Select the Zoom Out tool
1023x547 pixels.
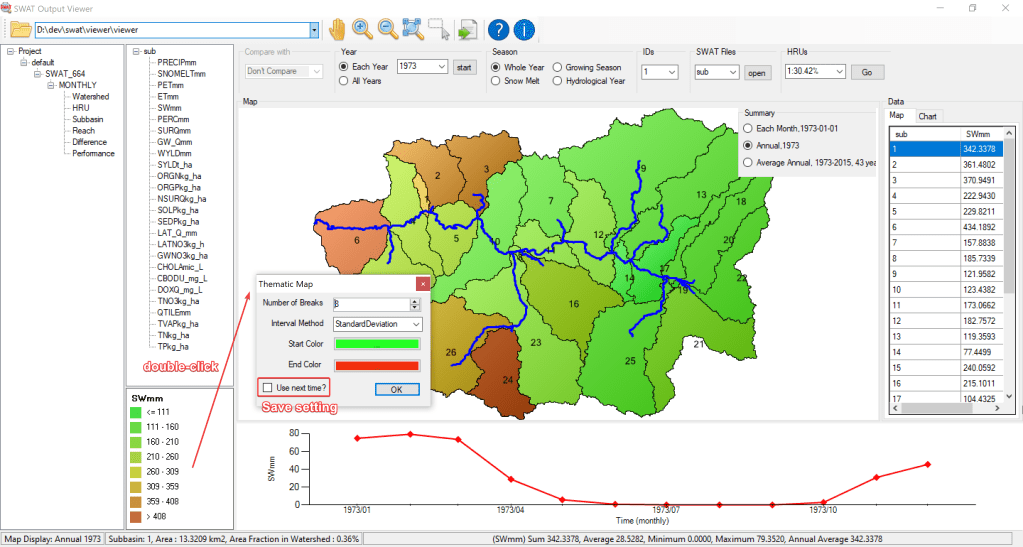click(x=388, y=29)
